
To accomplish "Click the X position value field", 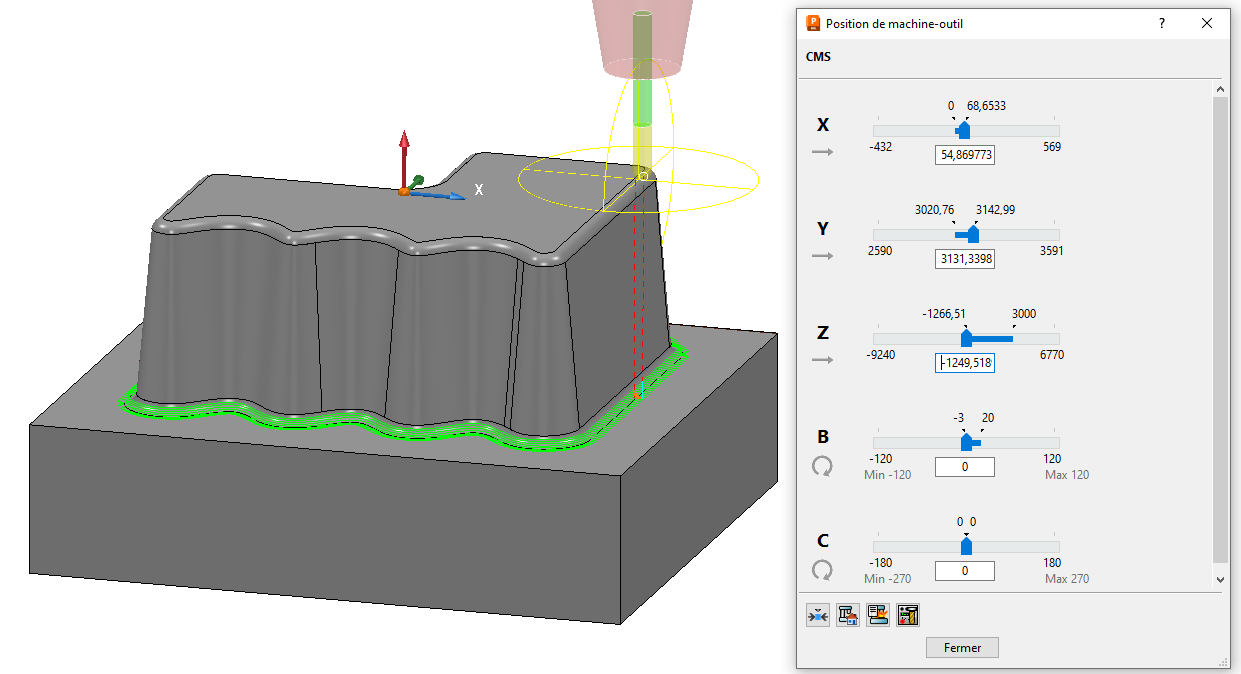I will pyautogui.click(x=965, y=154).
